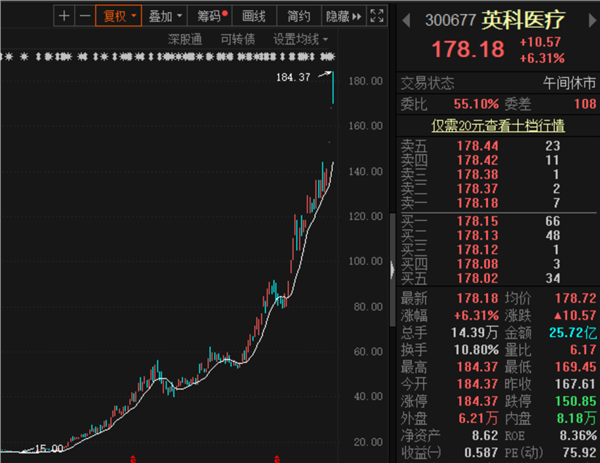This screenshot has width=600, height=463.
Task: Hide panels with 隐藏 button
Action: click(344, 16)
